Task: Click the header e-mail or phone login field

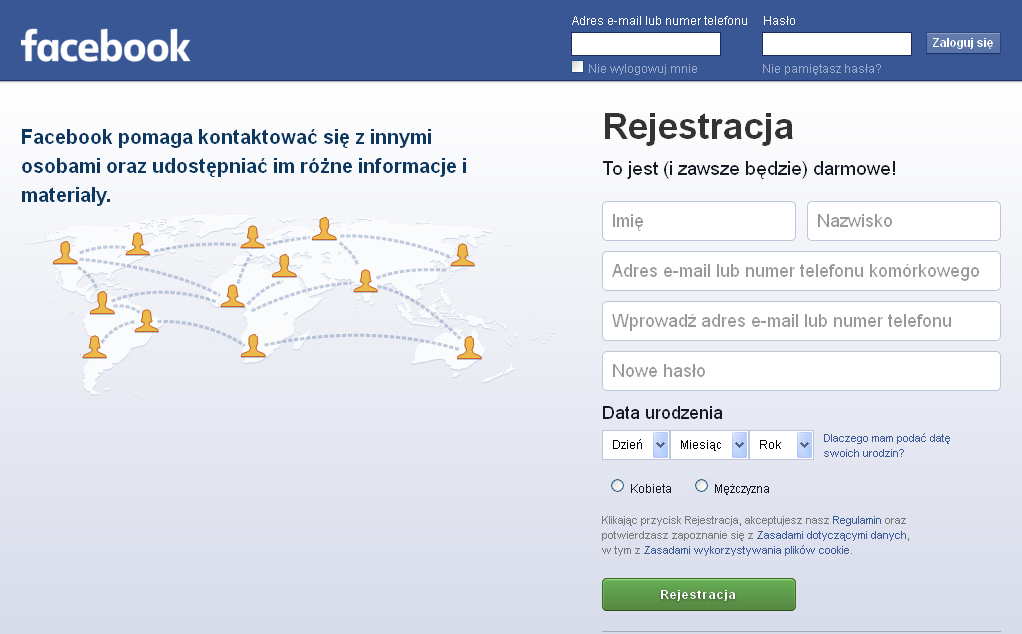Action: click(x=645, y=44)
